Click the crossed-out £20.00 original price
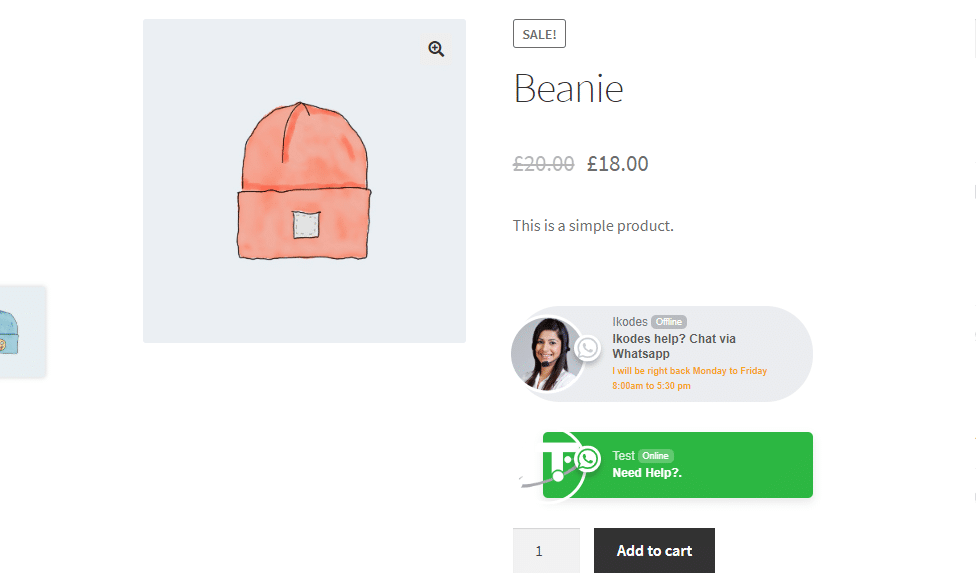Viewport: 976px width, 588px height. coord(543,164)
